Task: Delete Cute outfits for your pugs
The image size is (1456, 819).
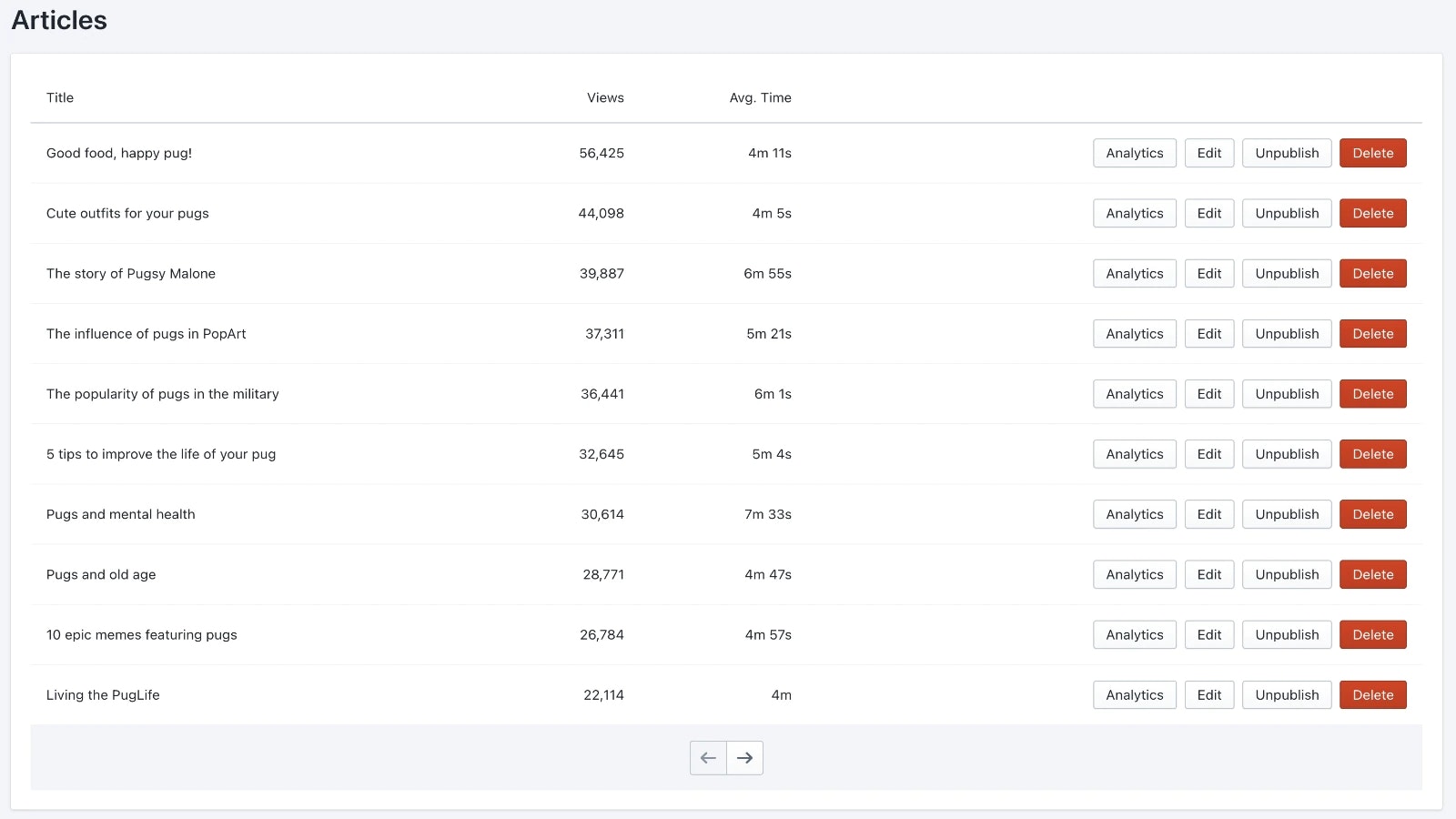Action: click(1373, 213)
